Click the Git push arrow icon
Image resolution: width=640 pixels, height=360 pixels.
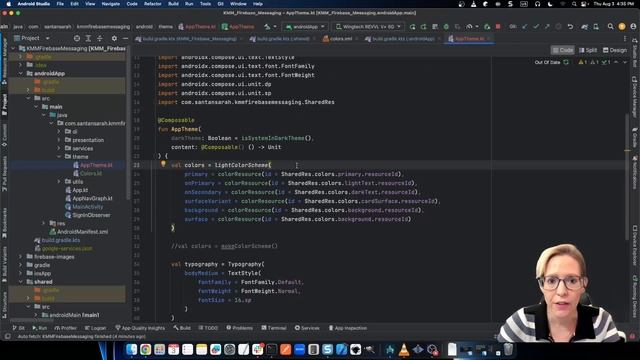547,27
